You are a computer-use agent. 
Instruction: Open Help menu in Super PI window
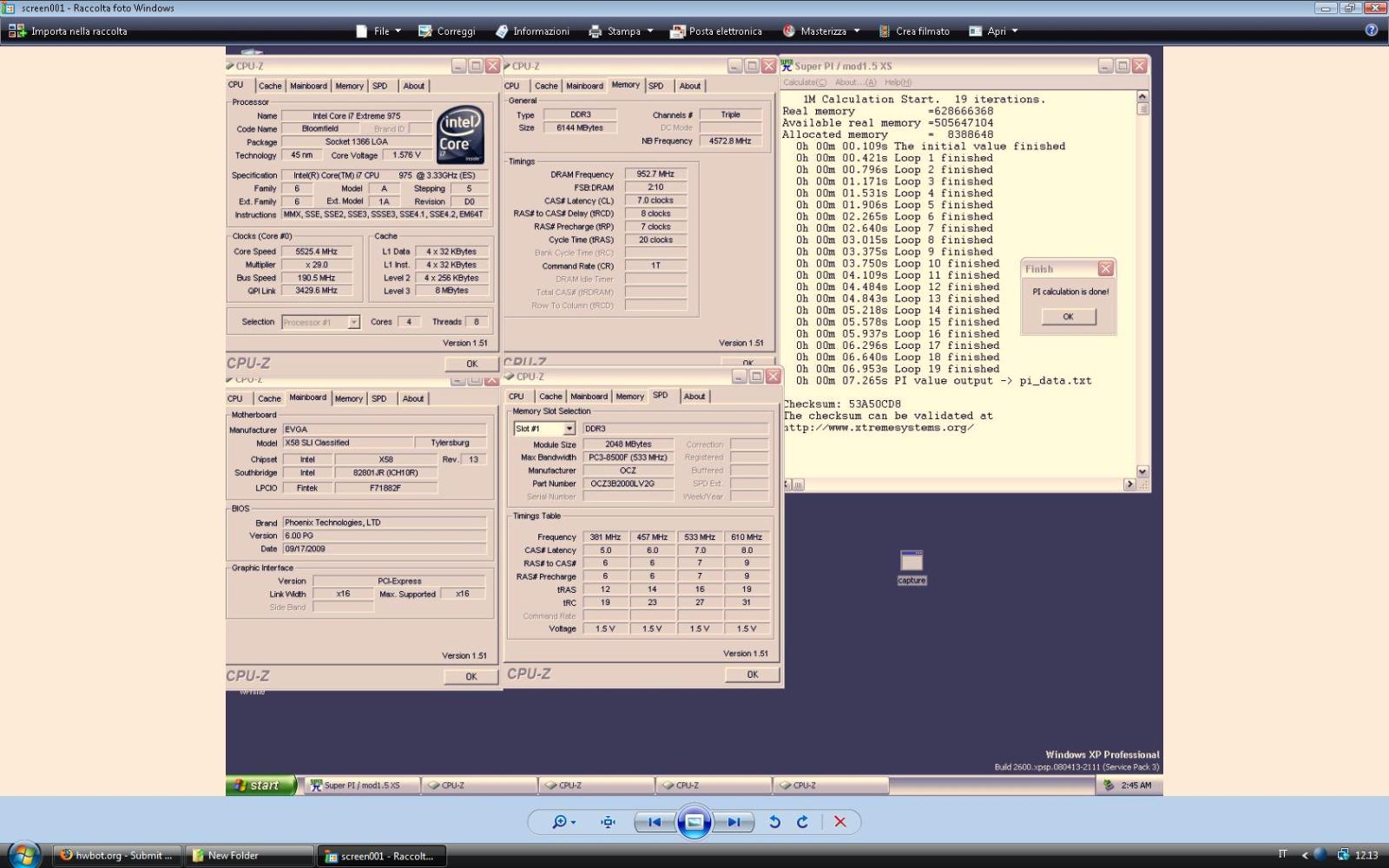[898, 82]
